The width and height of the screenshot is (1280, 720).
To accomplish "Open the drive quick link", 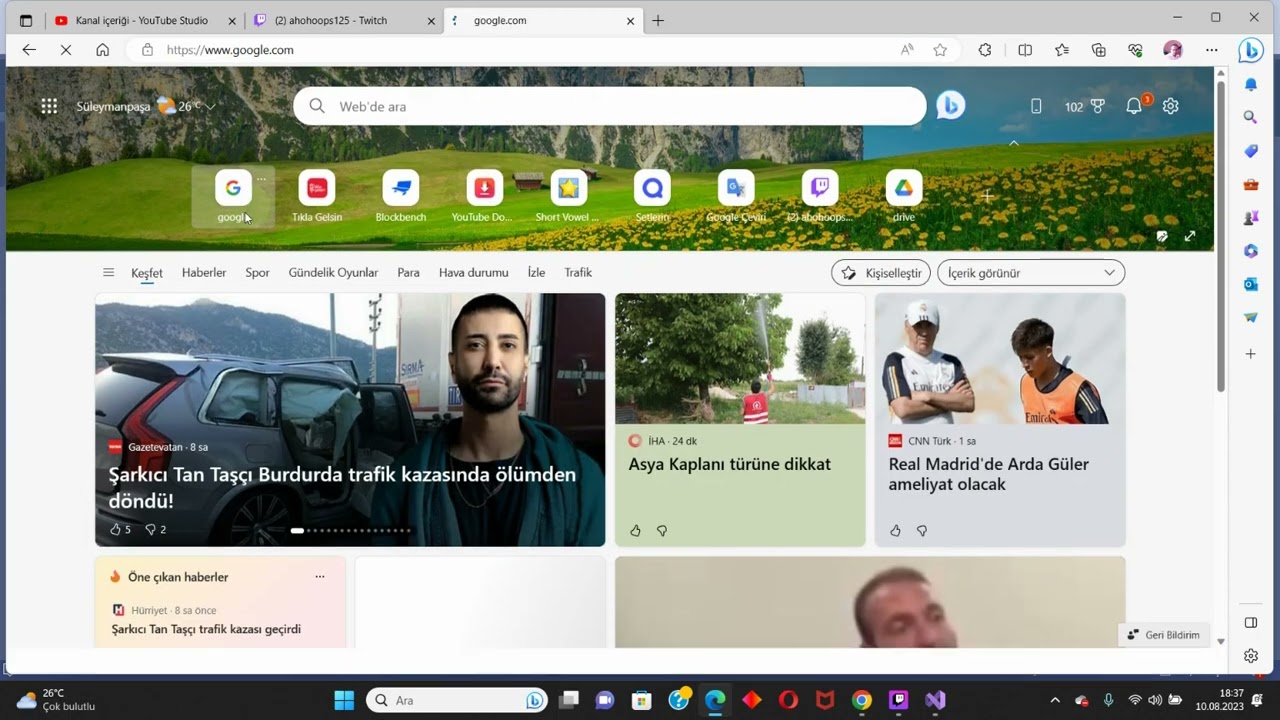I will coord(904,196).
